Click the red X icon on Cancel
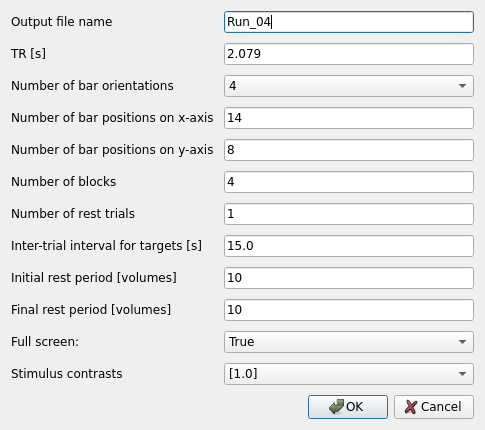This screenshot has height=430, width=485. (x=411, y=407)
